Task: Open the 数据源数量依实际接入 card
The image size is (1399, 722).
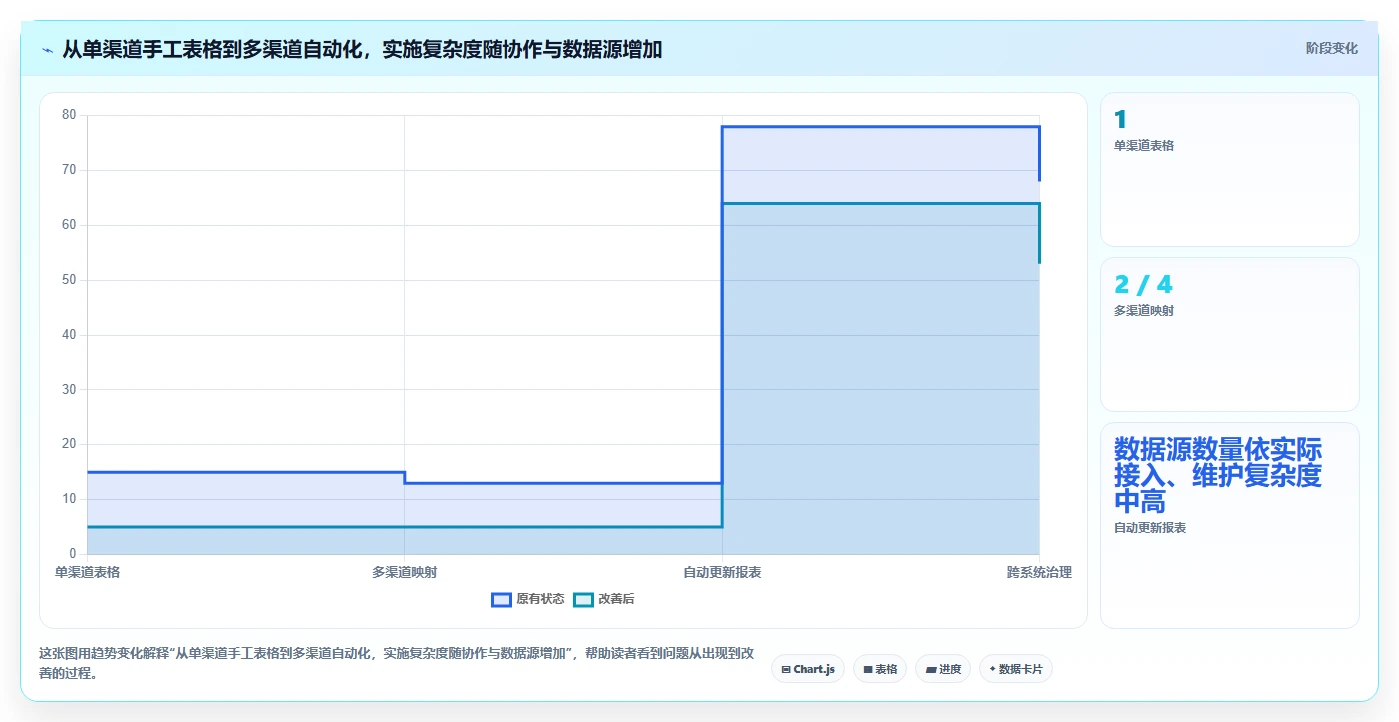Action: (x=1230, y=525)
